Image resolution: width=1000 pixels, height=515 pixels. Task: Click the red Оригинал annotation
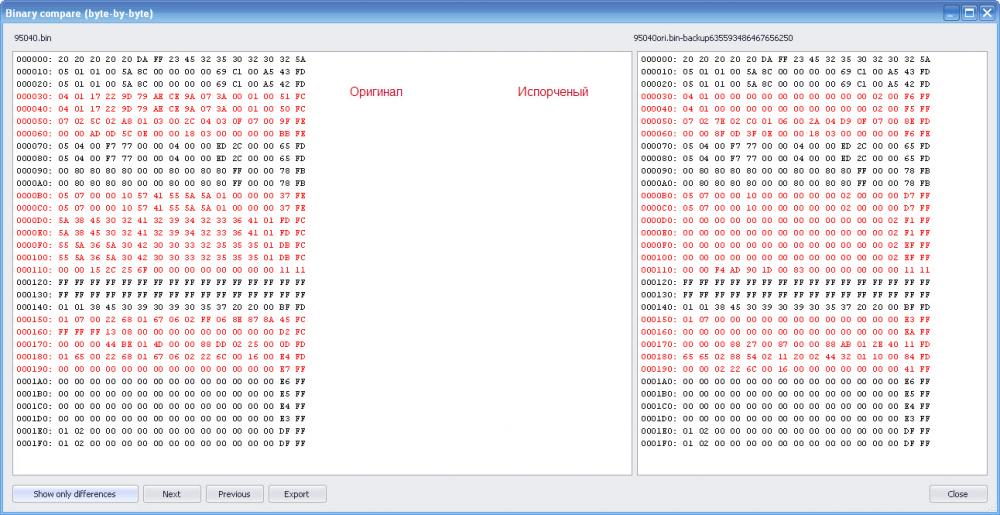coord(376,92)
